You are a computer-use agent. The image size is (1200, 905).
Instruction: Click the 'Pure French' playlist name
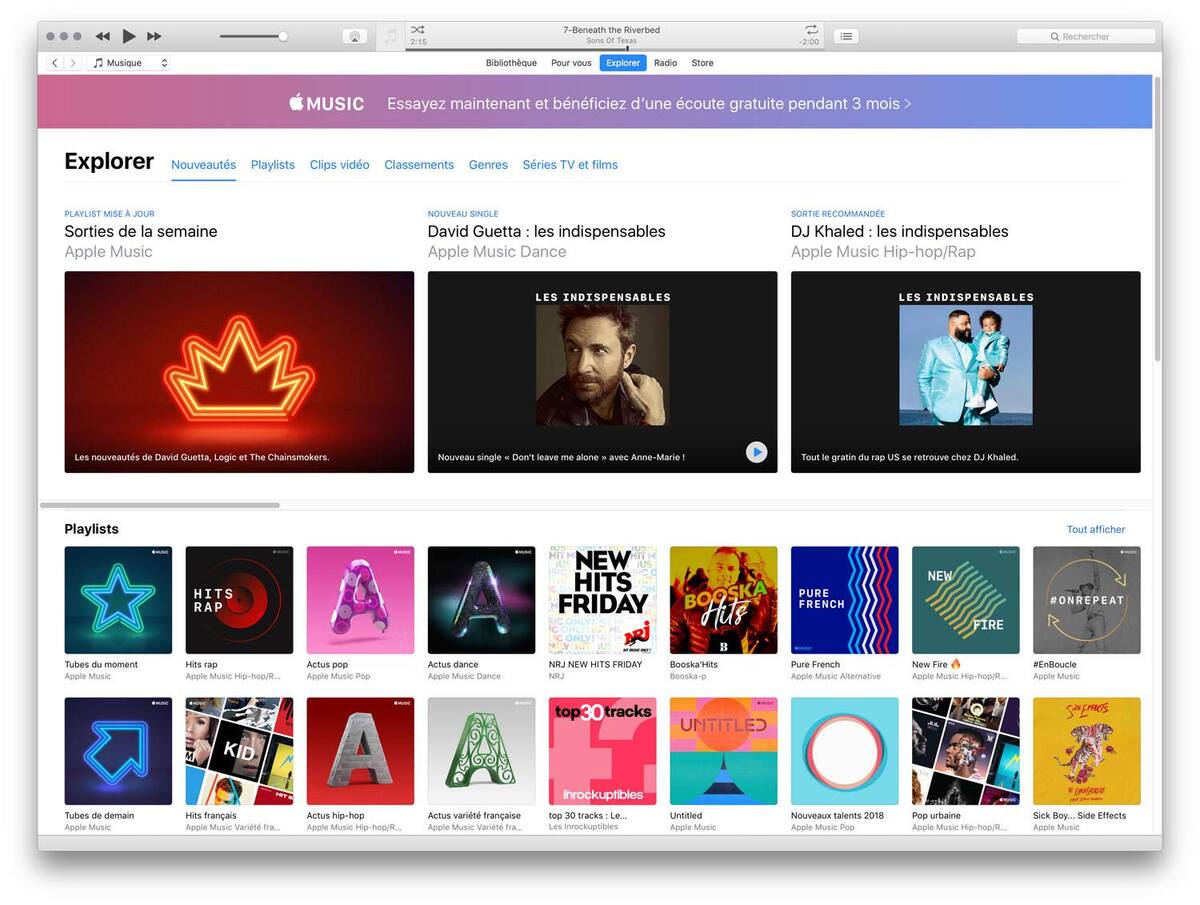pyautogui.click(x=815, y=664)
